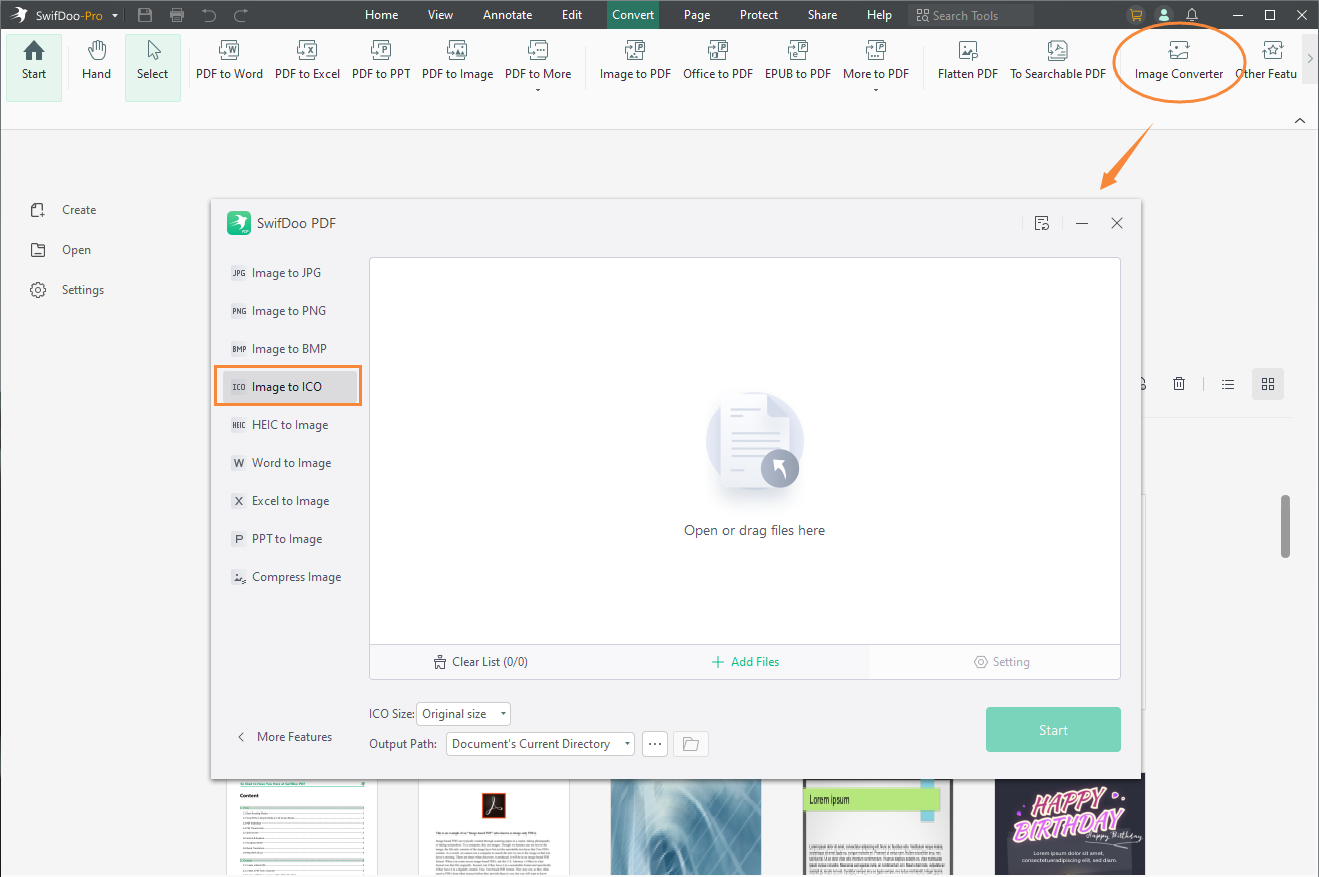
Task: Open the Happy Birthday document thumbnail
Action: [1069, 825]
